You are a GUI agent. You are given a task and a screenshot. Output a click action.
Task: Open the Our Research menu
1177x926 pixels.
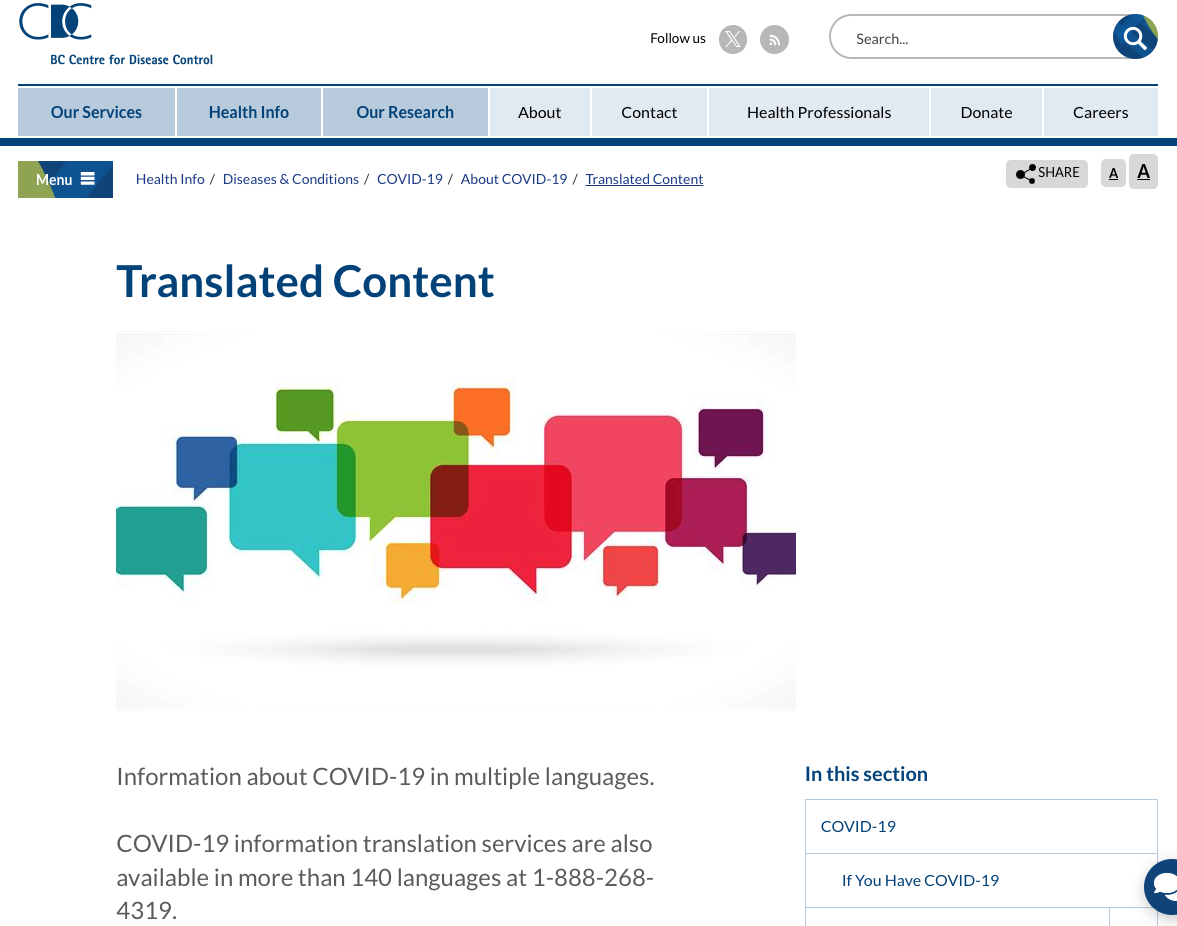pos(405,112)
